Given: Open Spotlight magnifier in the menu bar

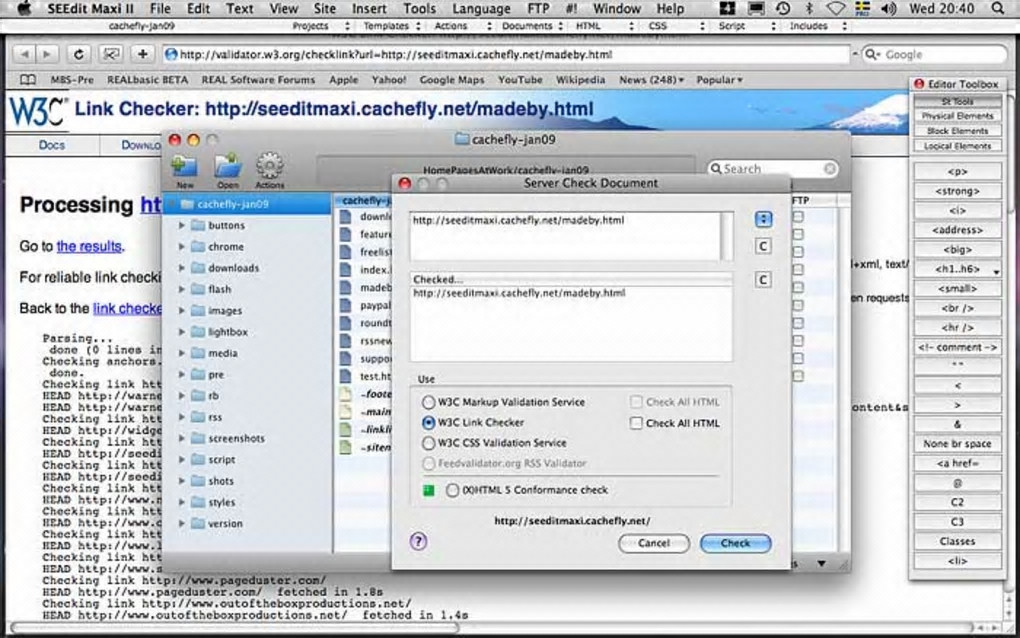Looking at the screenshot, I should (997, 8).
